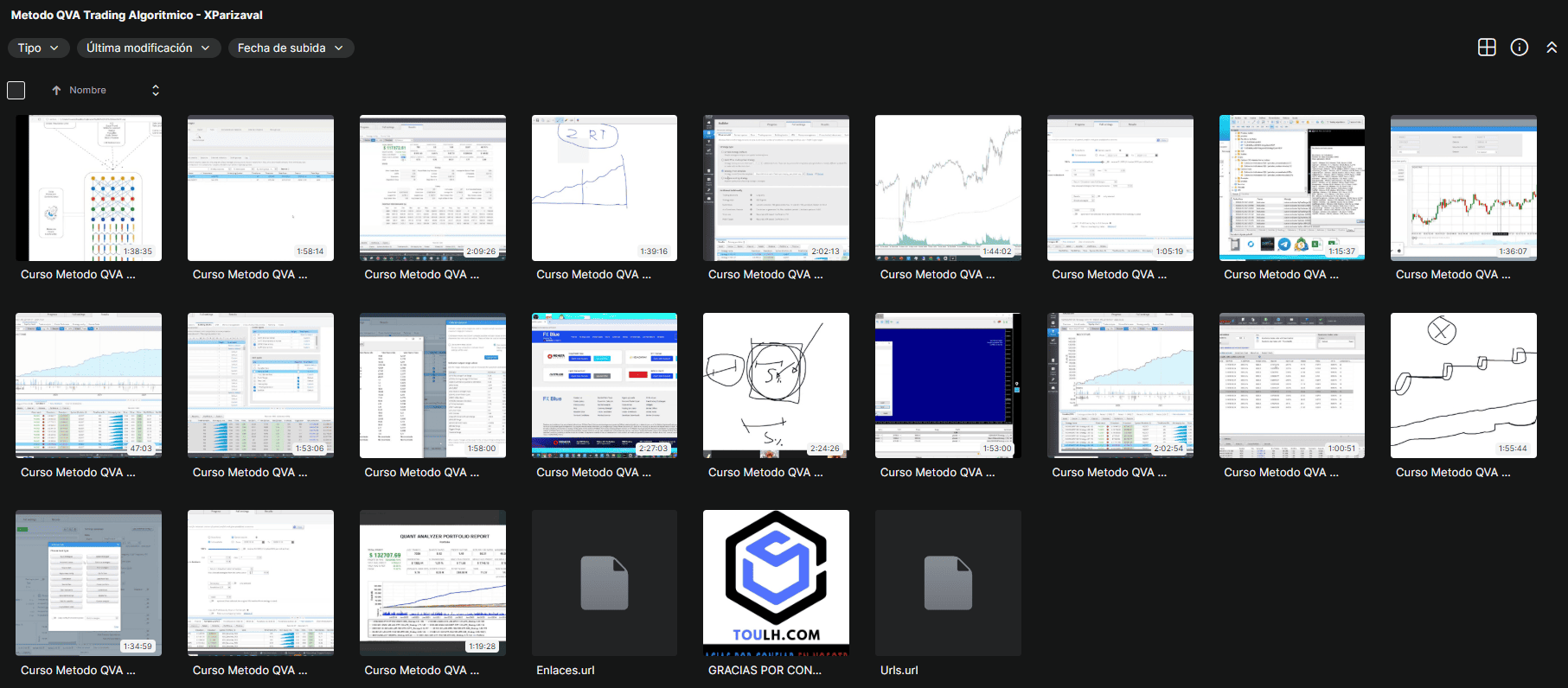Expand the Tipo filter dropdown
This screenshot has width=1568, height=688.
pos(38,48)
